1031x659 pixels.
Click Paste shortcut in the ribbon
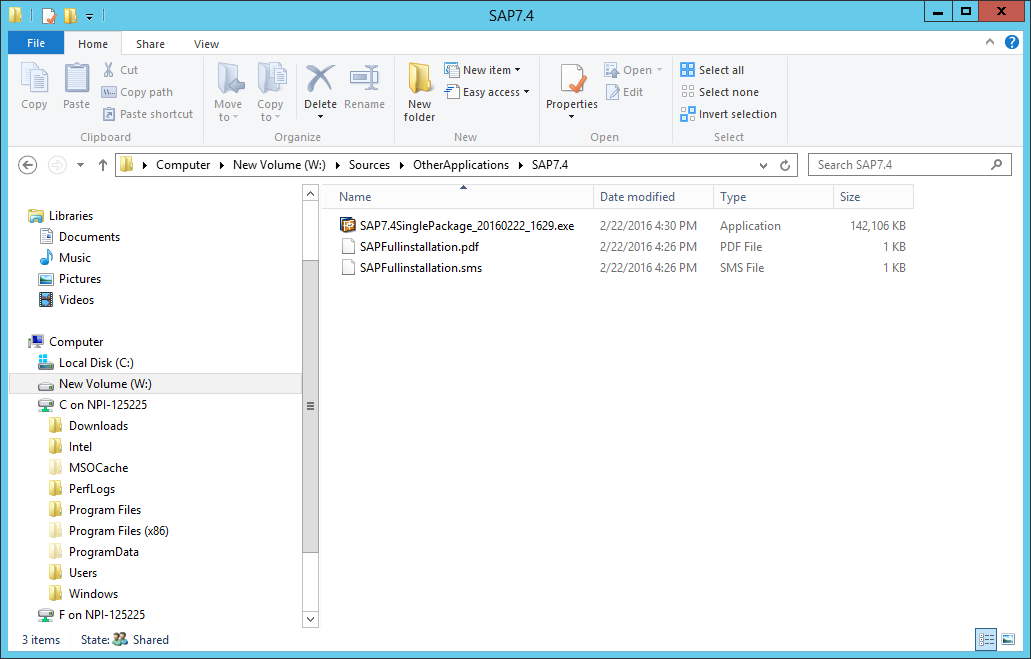[x=148, y=114]
